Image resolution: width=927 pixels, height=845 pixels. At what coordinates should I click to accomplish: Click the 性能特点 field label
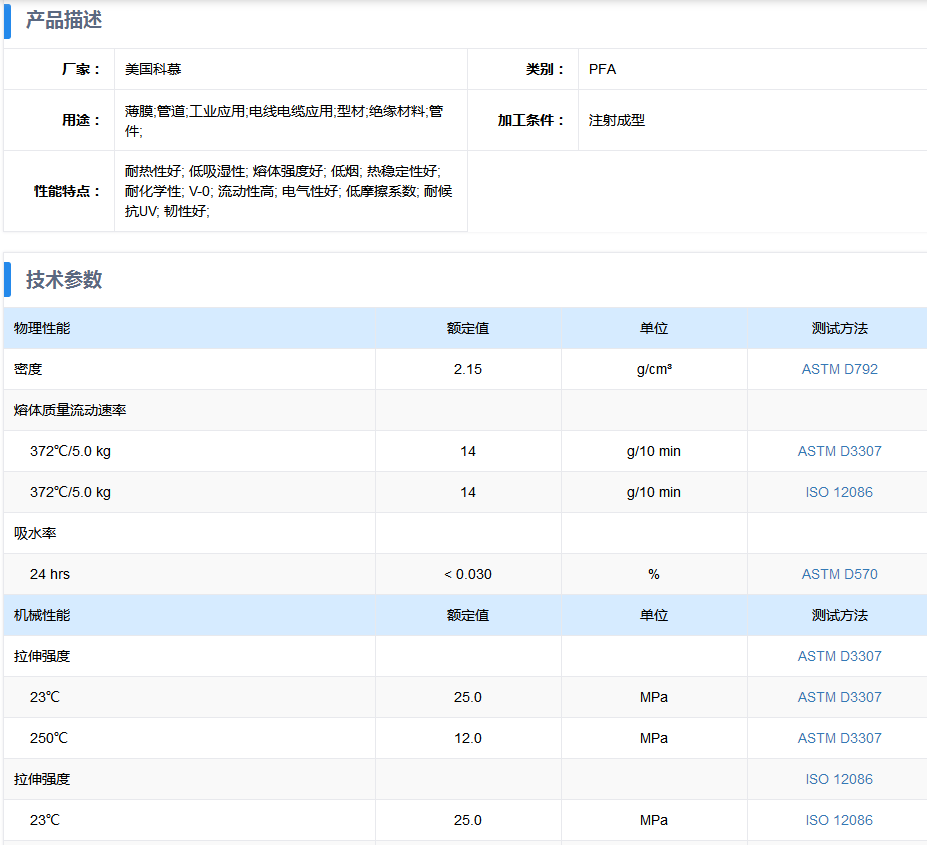[67, 191]
